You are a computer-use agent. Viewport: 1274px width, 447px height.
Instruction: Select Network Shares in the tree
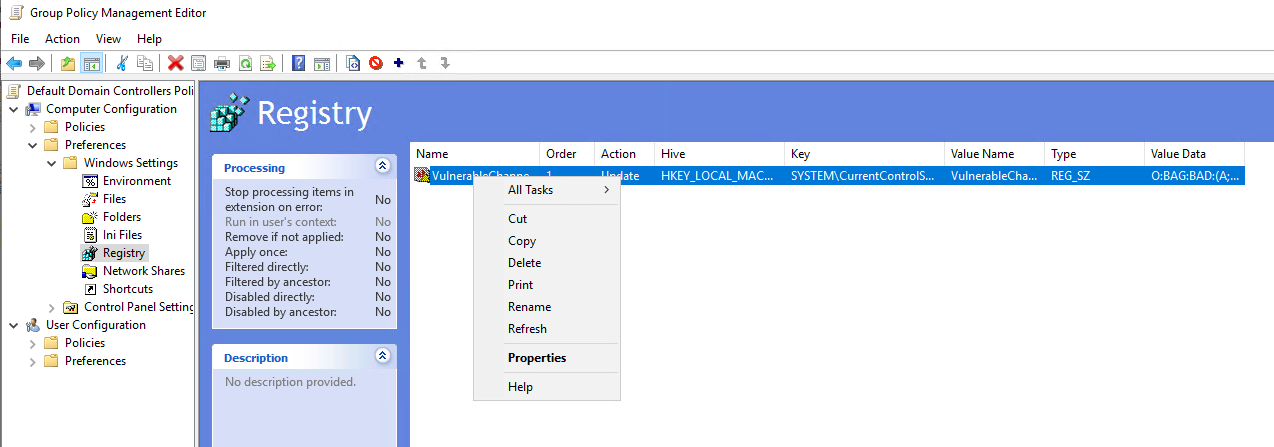(143, 271)
